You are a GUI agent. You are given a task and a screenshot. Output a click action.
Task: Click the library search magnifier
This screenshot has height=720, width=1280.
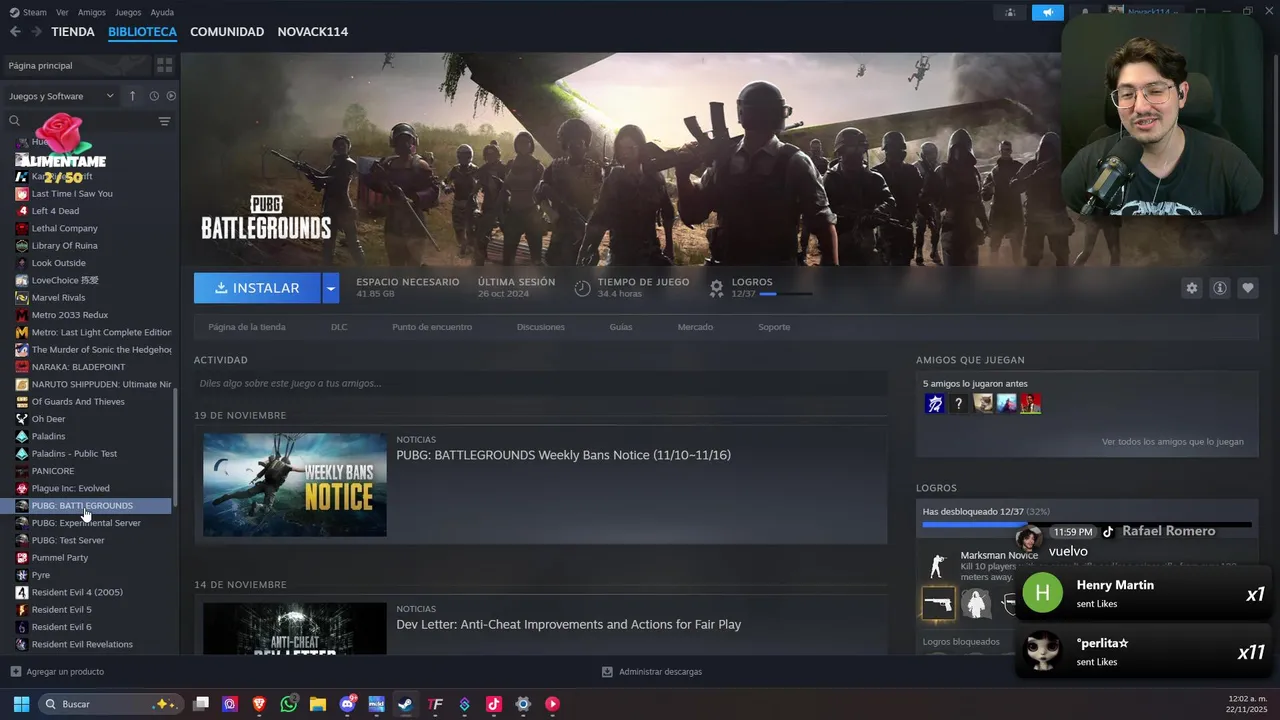[14, 121]
